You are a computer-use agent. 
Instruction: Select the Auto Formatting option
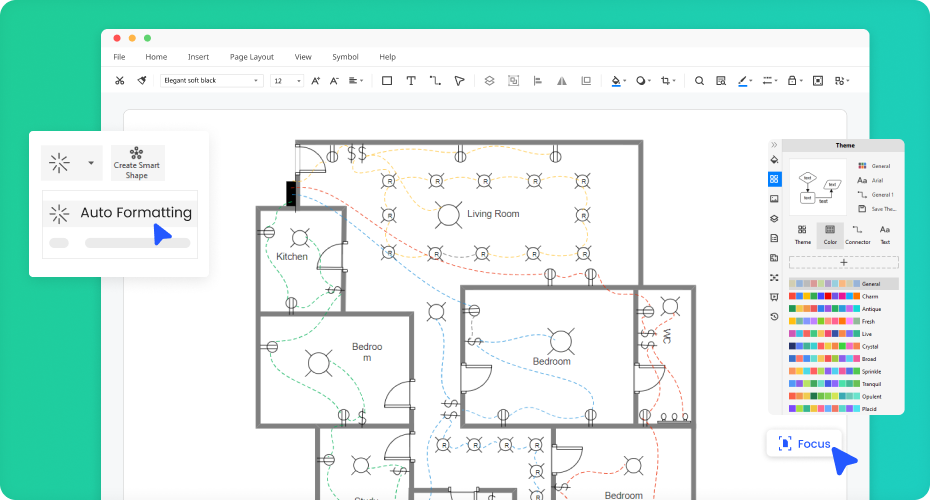coord(120,213)
